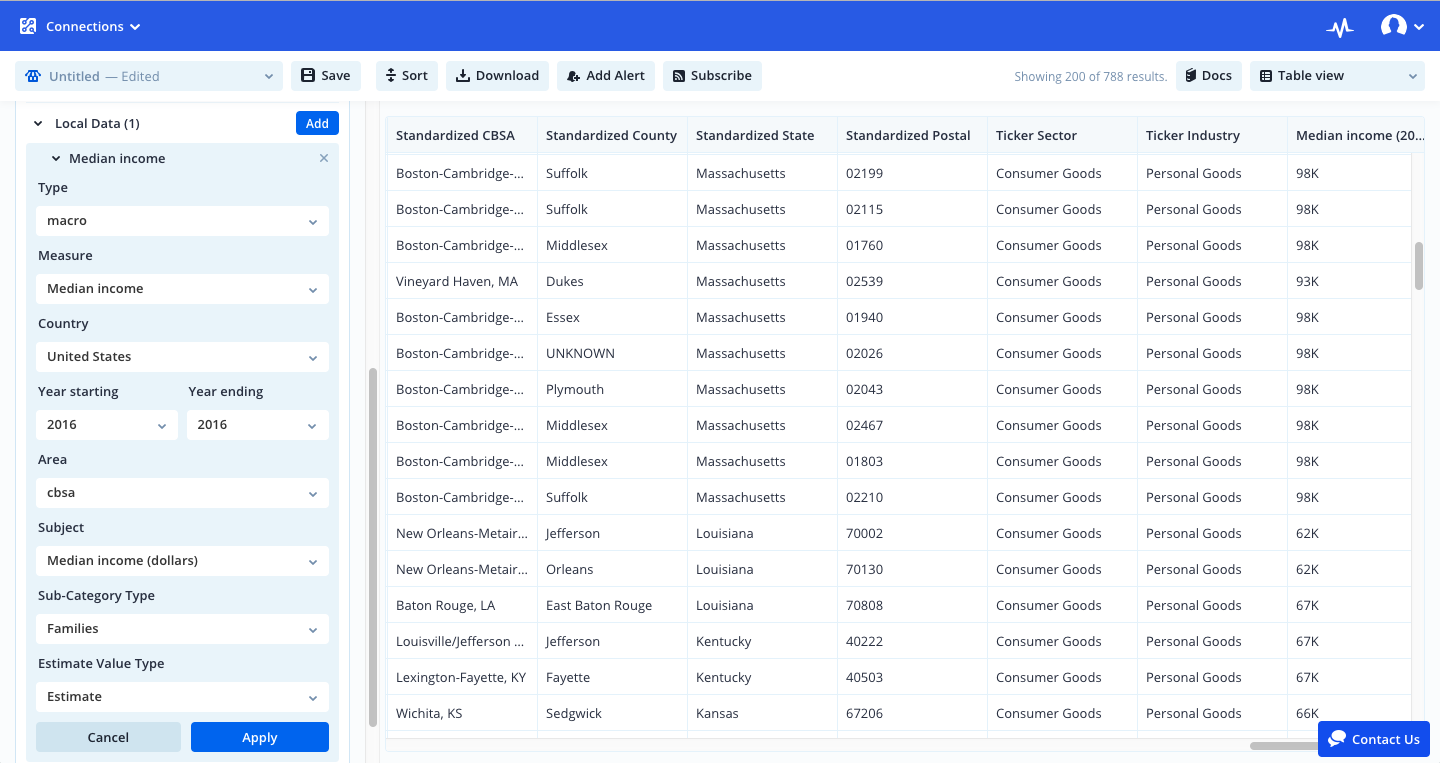
Task: Click the vertical scrollbar of the table
Action: coord(1418,266)
